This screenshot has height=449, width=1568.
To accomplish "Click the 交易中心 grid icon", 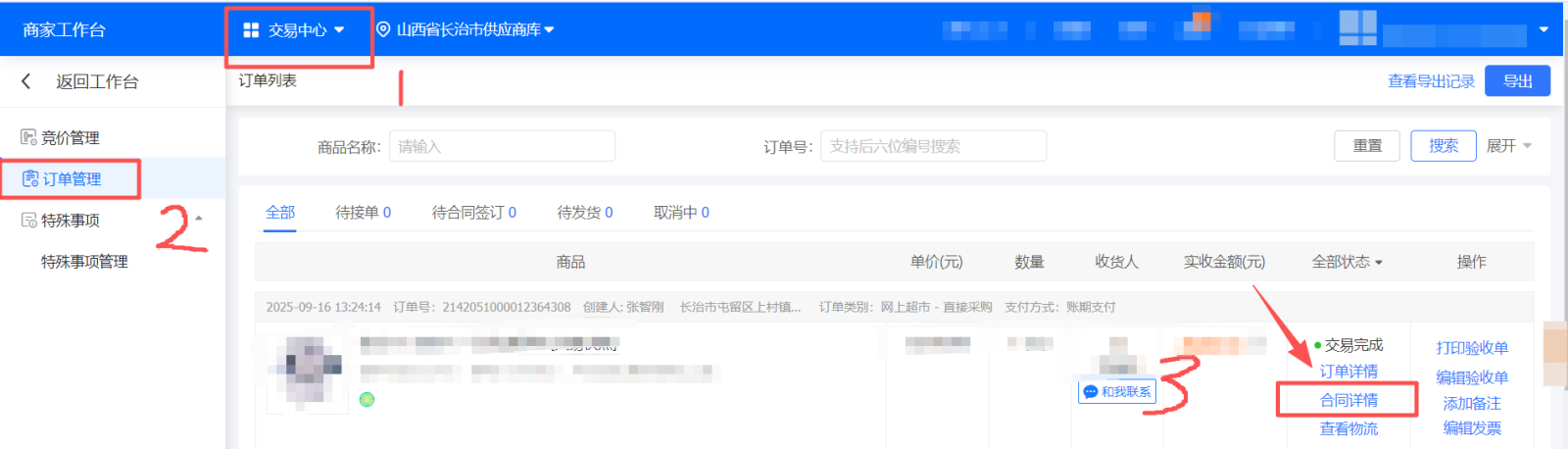I will pos(251,30).
